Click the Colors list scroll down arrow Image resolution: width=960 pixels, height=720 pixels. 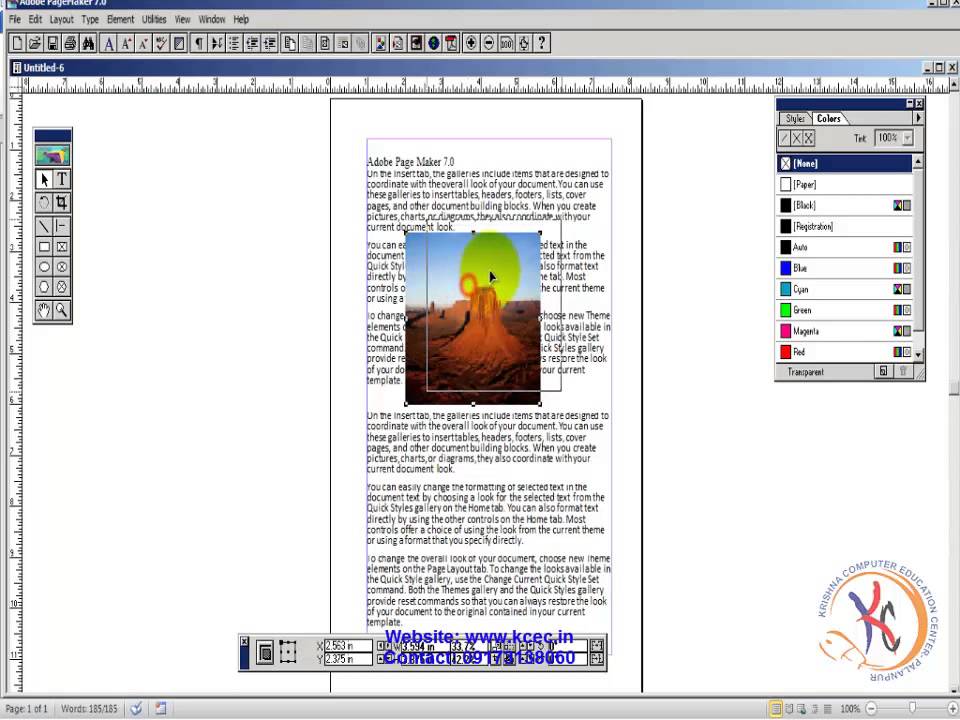coord(918,354)
